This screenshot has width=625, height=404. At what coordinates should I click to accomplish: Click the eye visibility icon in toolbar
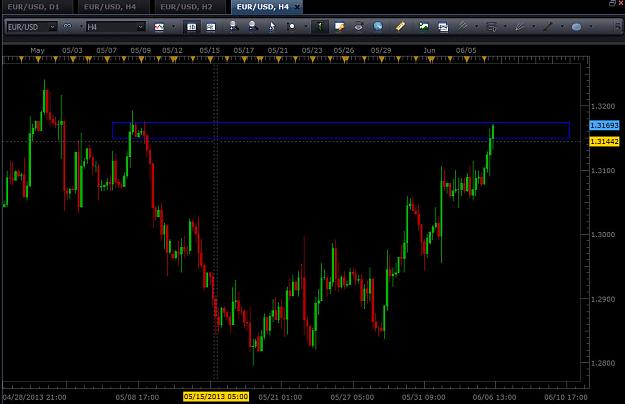pos(358,27)
